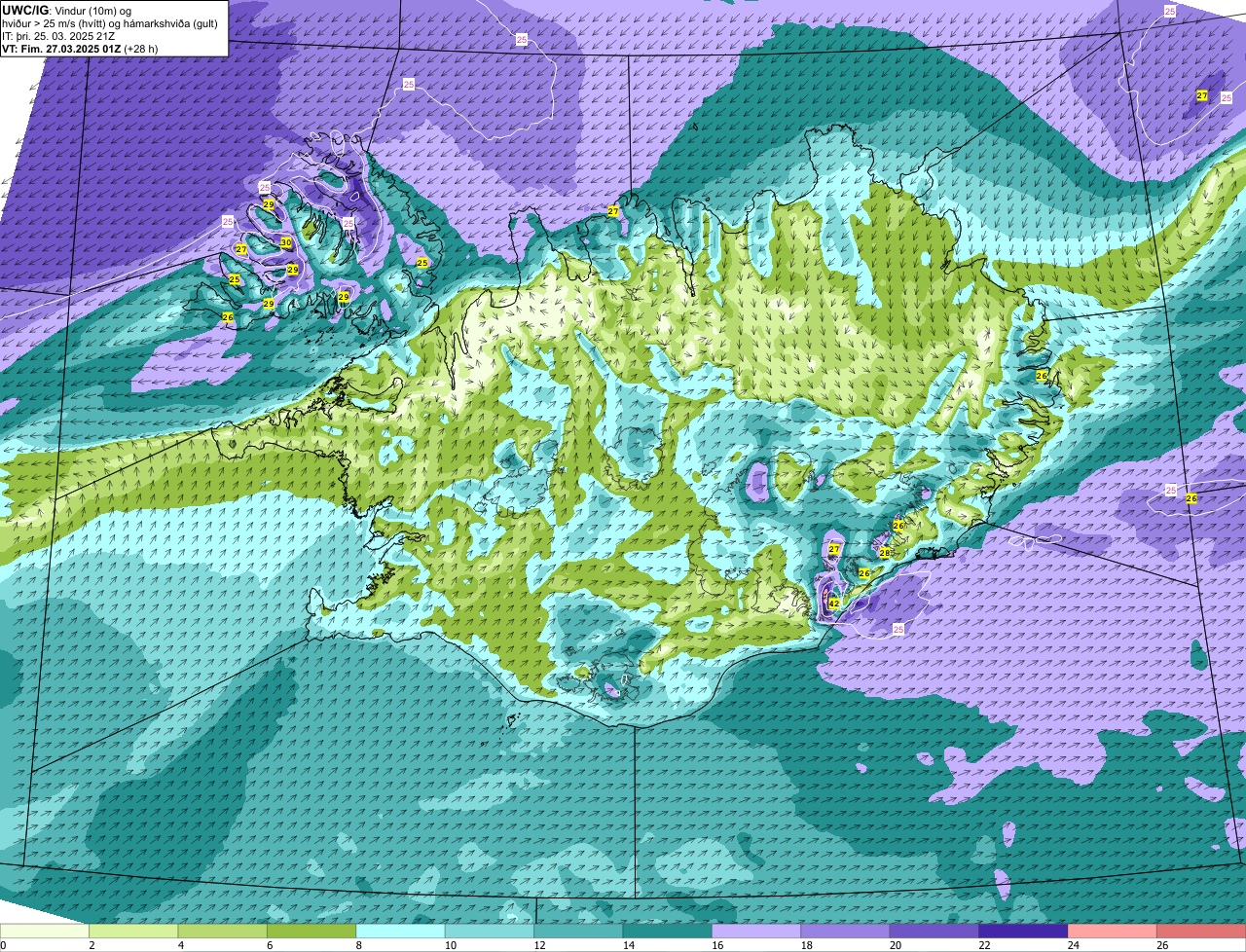
Task: Select the salmon red legend swatch above 26
Action: [x=1201, y=932]
